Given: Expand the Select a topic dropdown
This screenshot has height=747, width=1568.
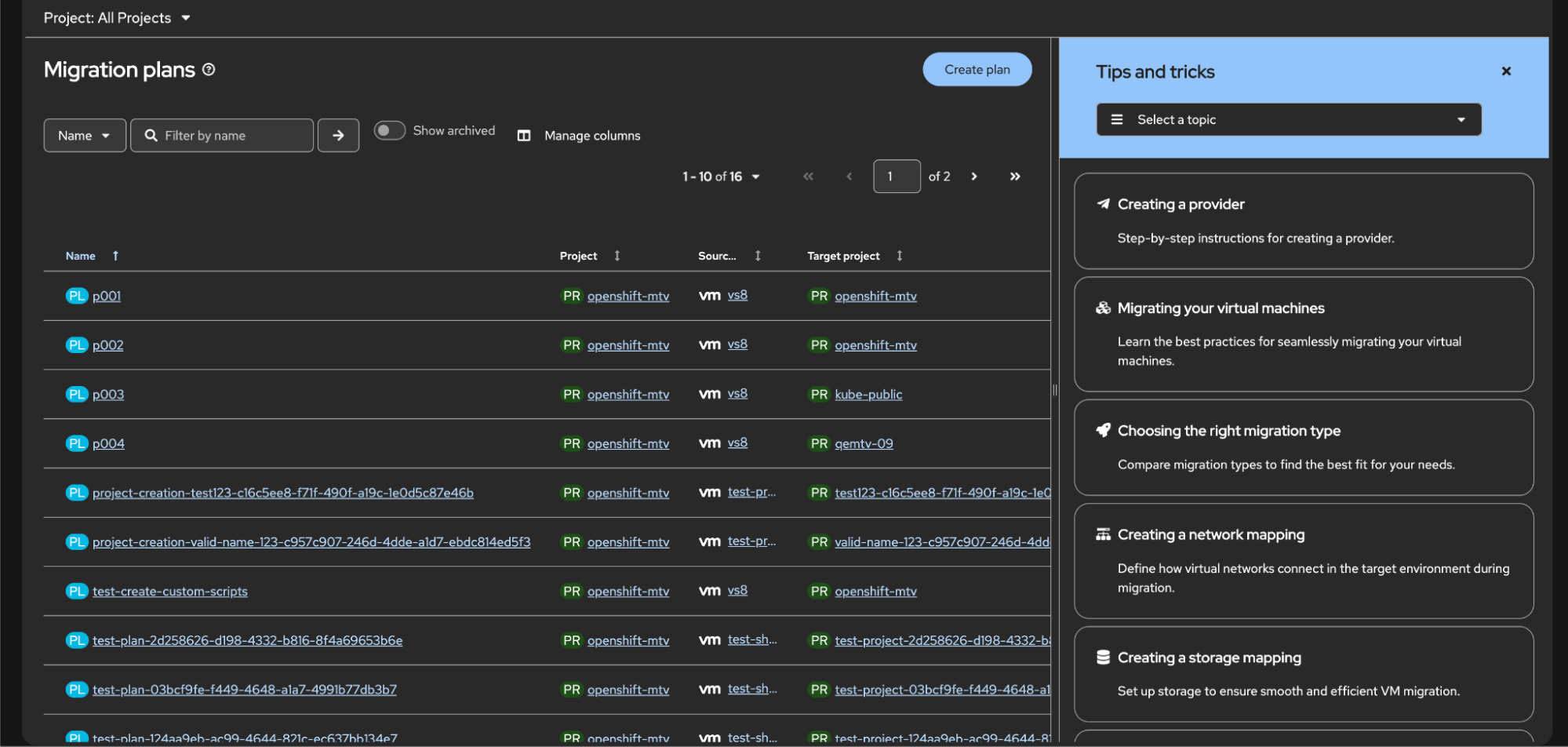Looking at the screenshot, I should [1288, 120].
